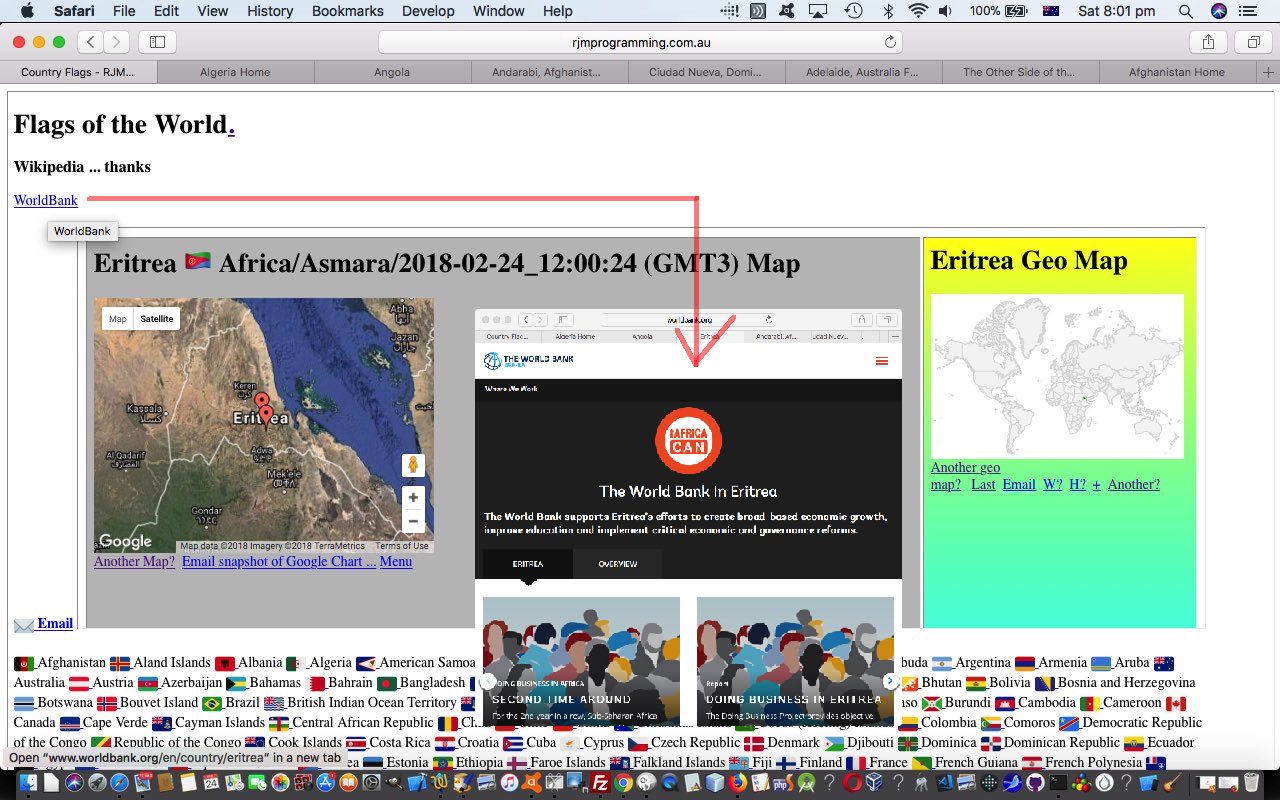Screen dimensions: 1280x800
Task: Click the Last link in Geo Map panel
Action: 983,484
